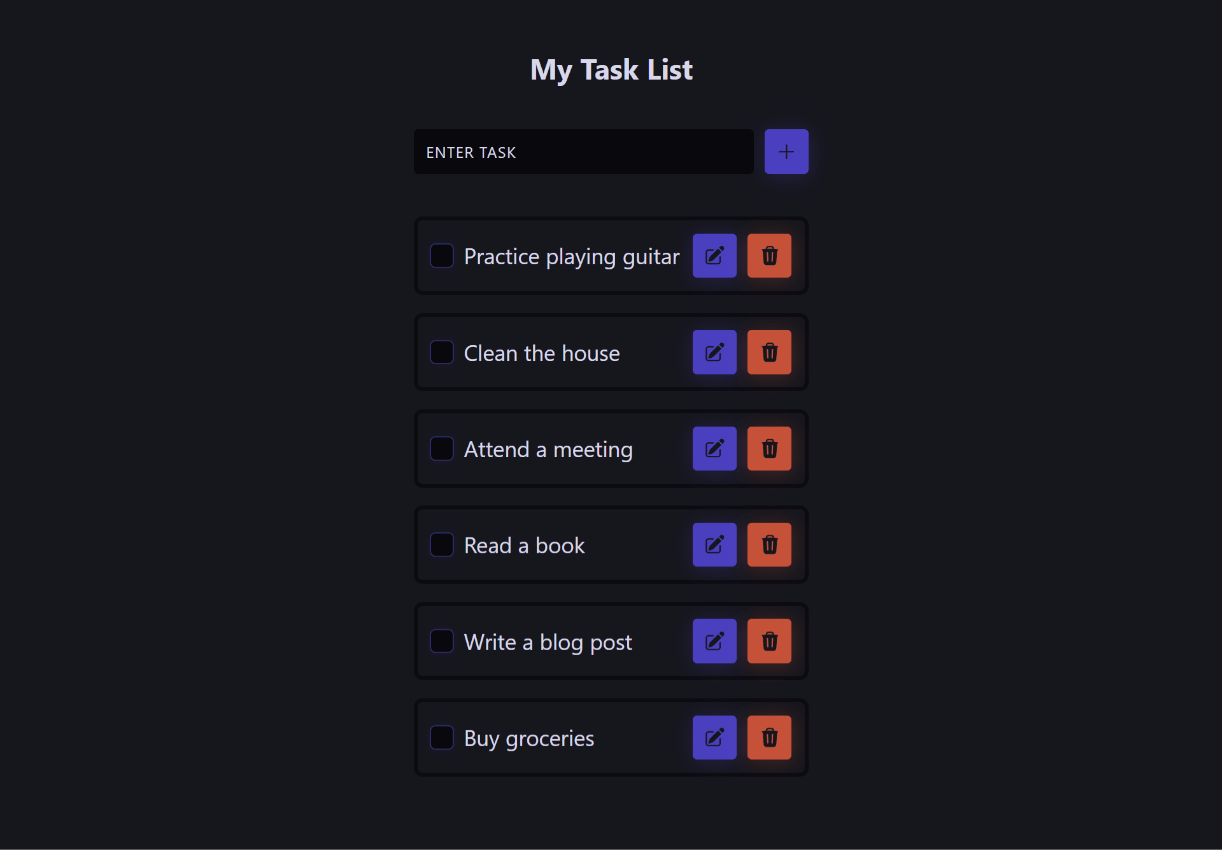The height and width of the screenshot is (850, 1222).
Task: Delete the 'Write a blog post' task
Action: tap(769, 641)
